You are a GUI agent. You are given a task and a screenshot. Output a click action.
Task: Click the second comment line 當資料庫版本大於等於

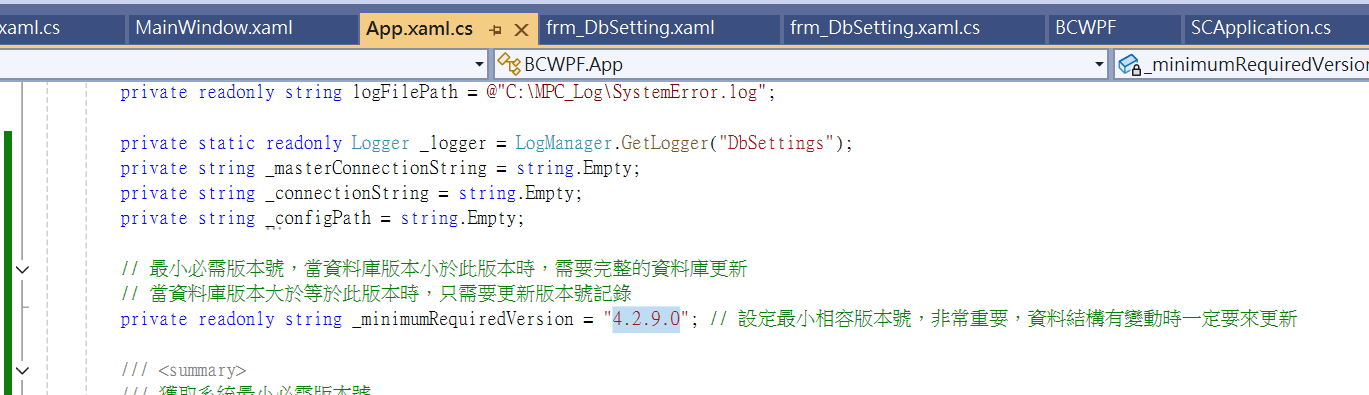point(375,294)
